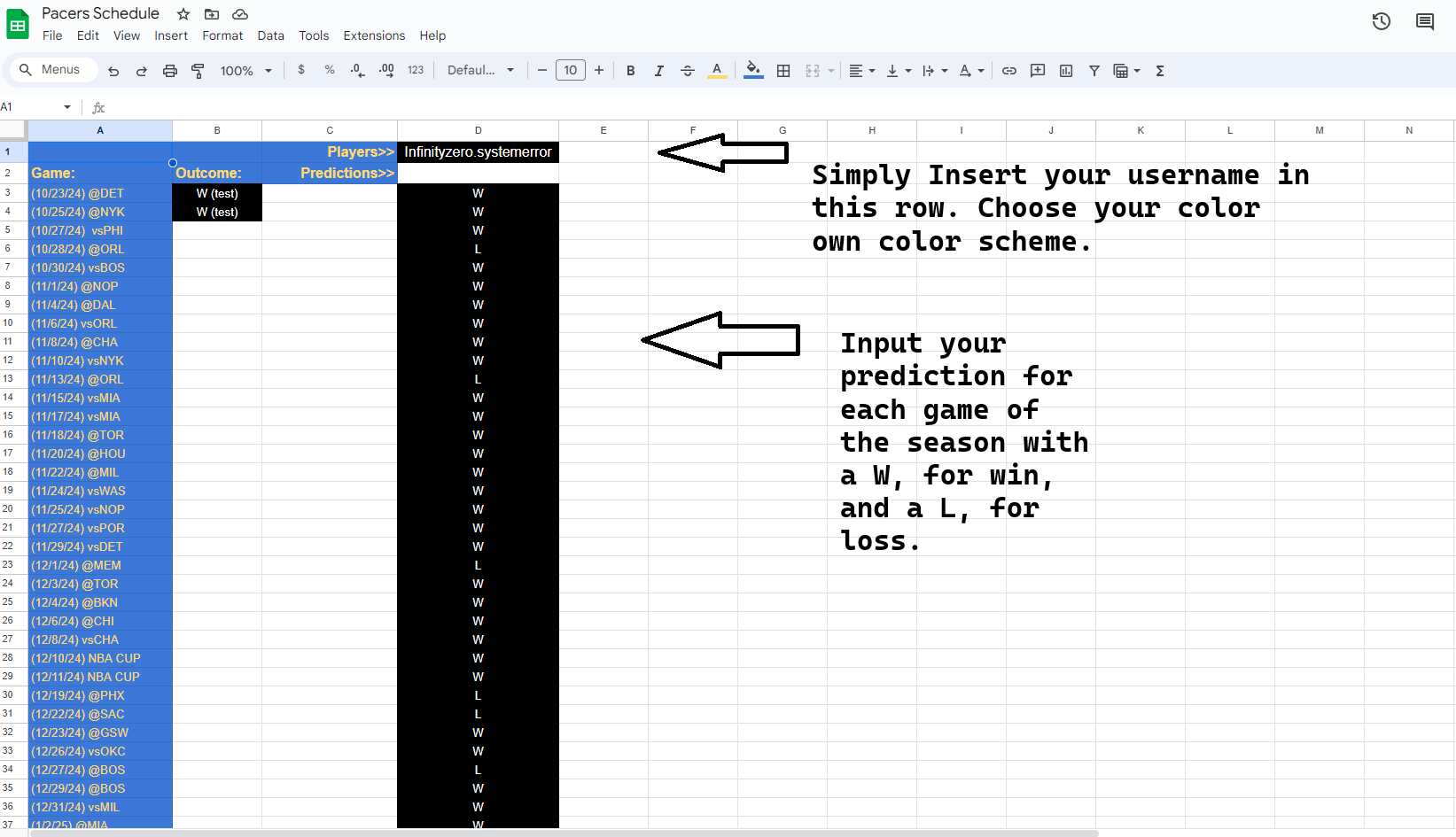The width and height of the screenshot is (1456, 837).
Task: Open the zoom 100% dropdown
Action: (245, 71)
